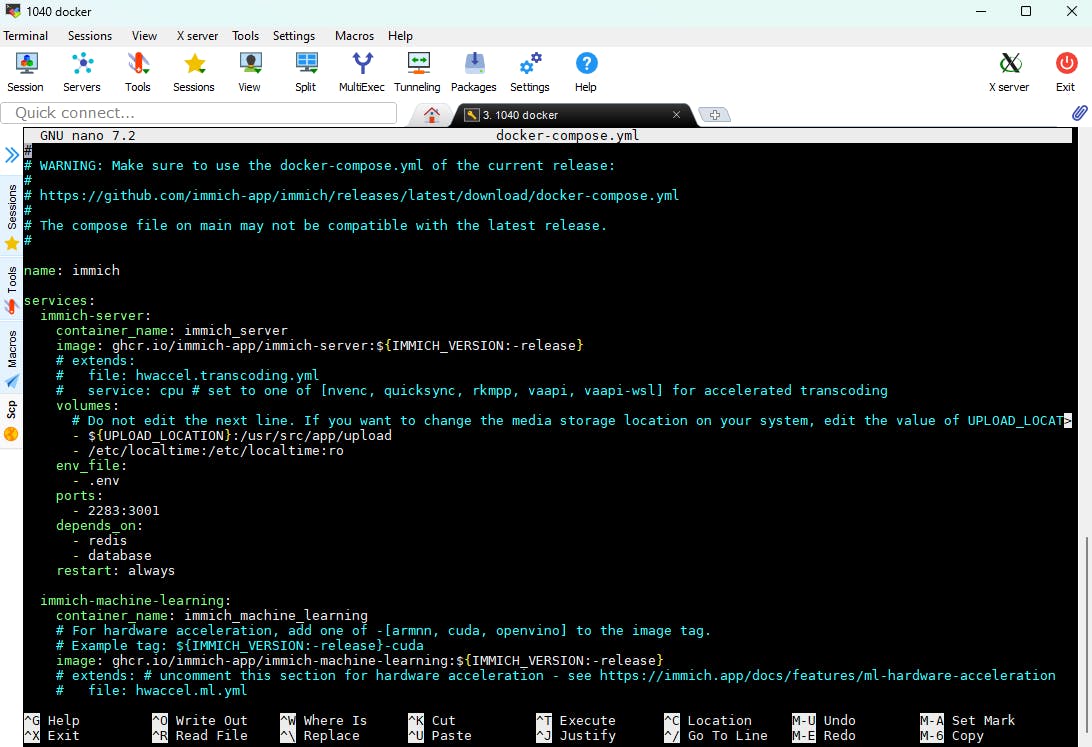Click the nano 'Replace' shortcut
This screenshot has width=1092, height=747.
(x=320, y=736)
